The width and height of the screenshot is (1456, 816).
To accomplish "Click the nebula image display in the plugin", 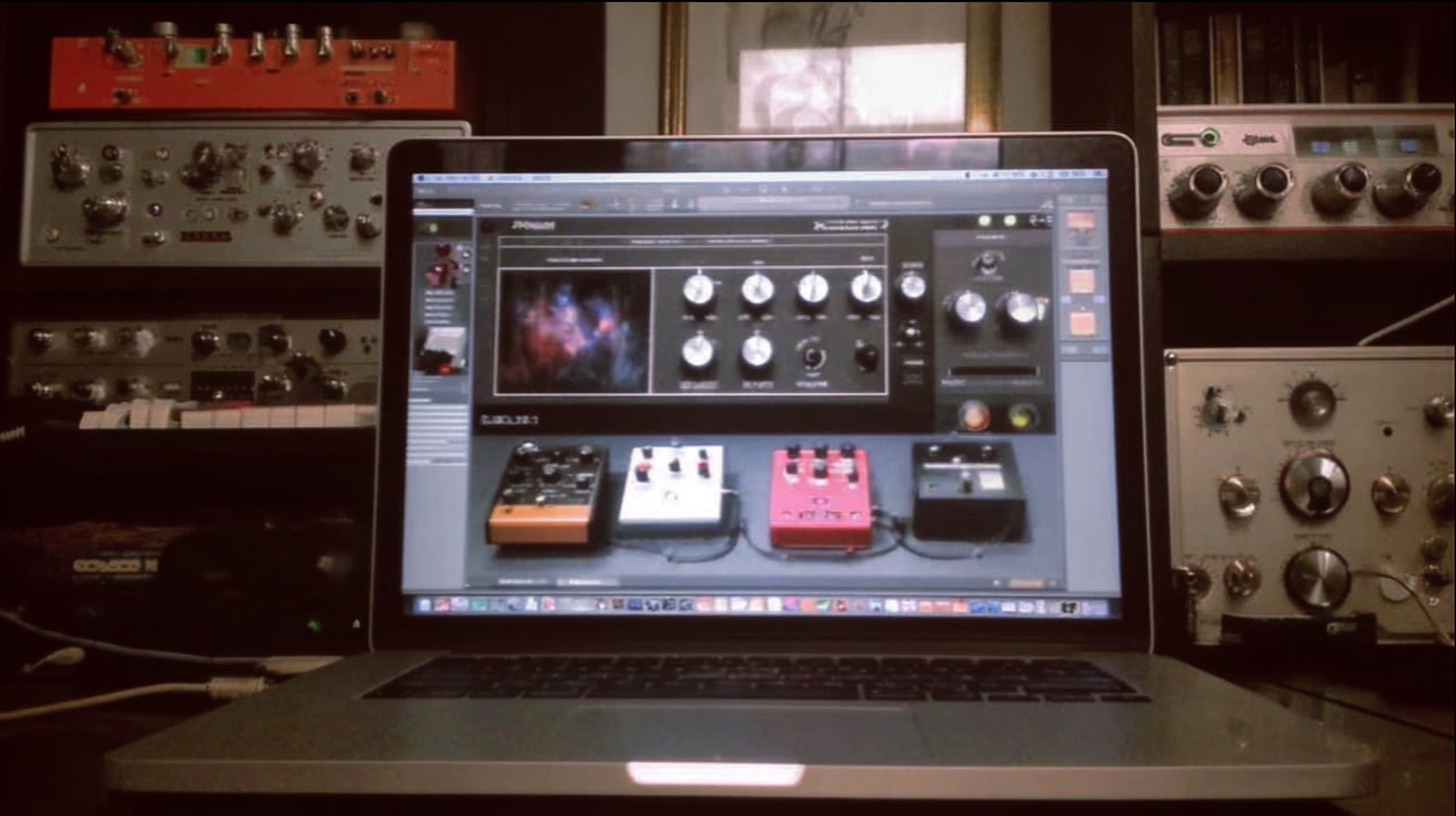I will (x=573, y=331).
